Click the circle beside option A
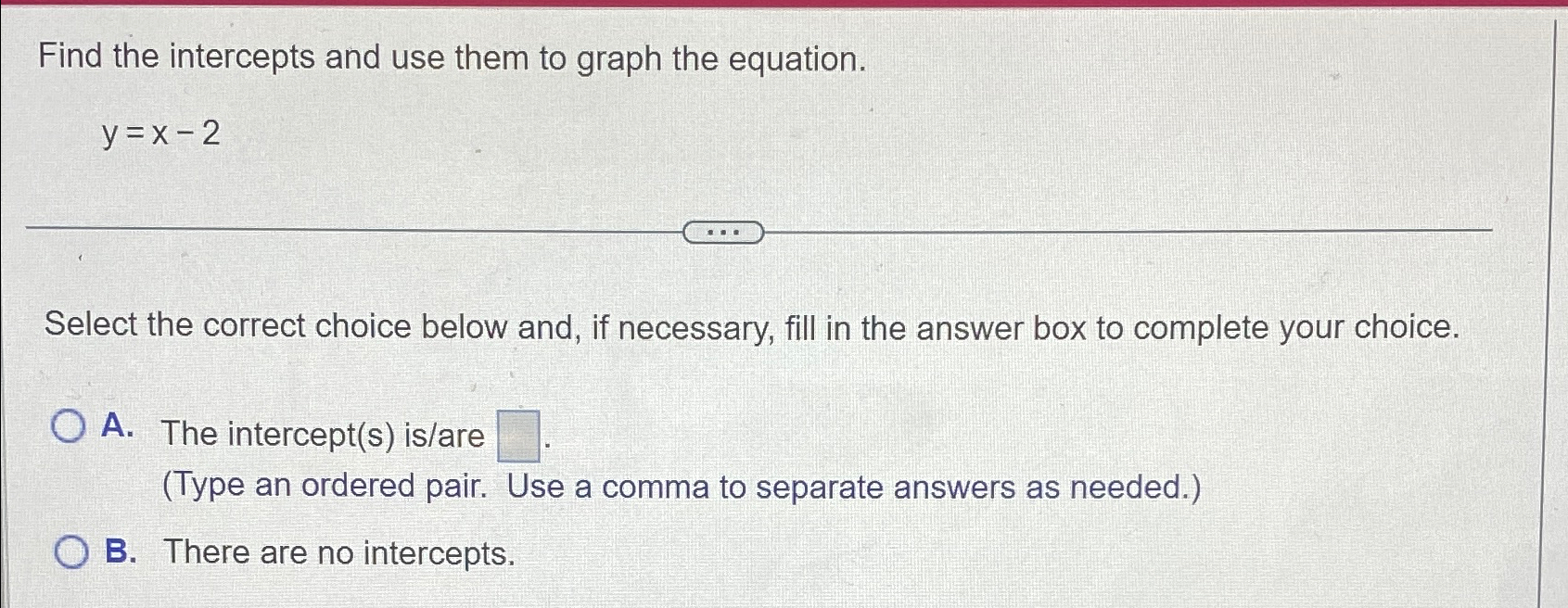Viewport: 1568px width, 608px height. [68, 427]
